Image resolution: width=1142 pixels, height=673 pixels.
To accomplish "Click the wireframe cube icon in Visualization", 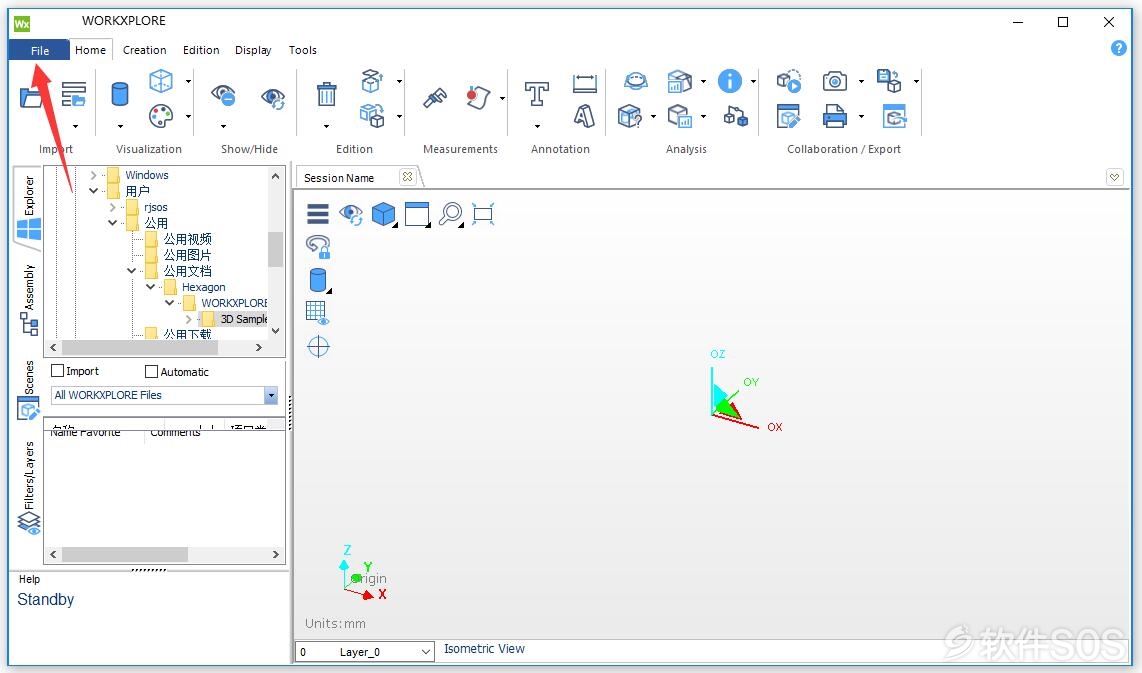I will 160,80.
